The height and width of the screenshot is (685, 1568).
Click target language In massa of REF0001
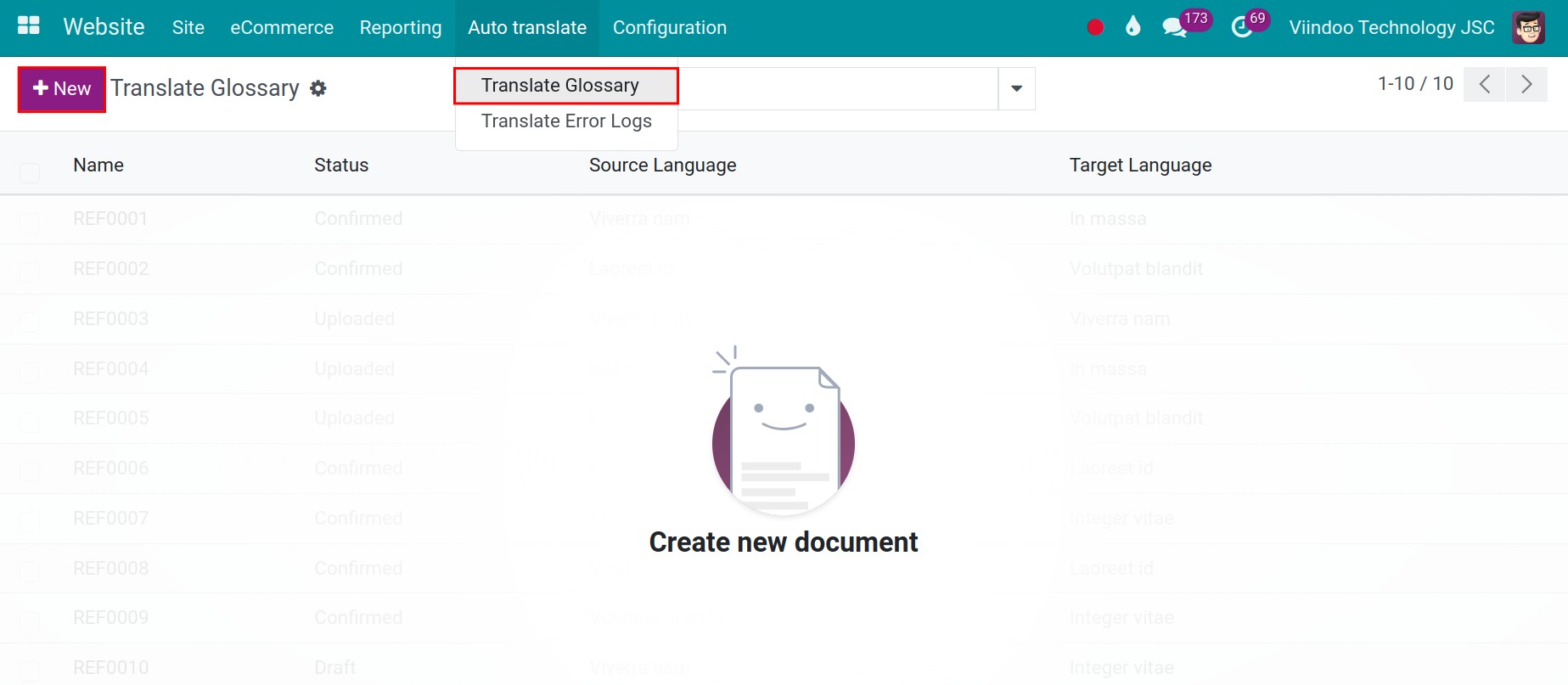tap(1108, 219)
